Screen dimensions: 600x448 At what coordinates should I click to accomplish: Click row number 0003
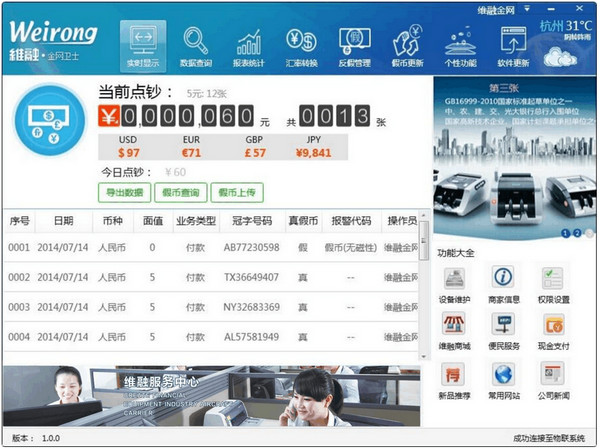tap(19, 307)
